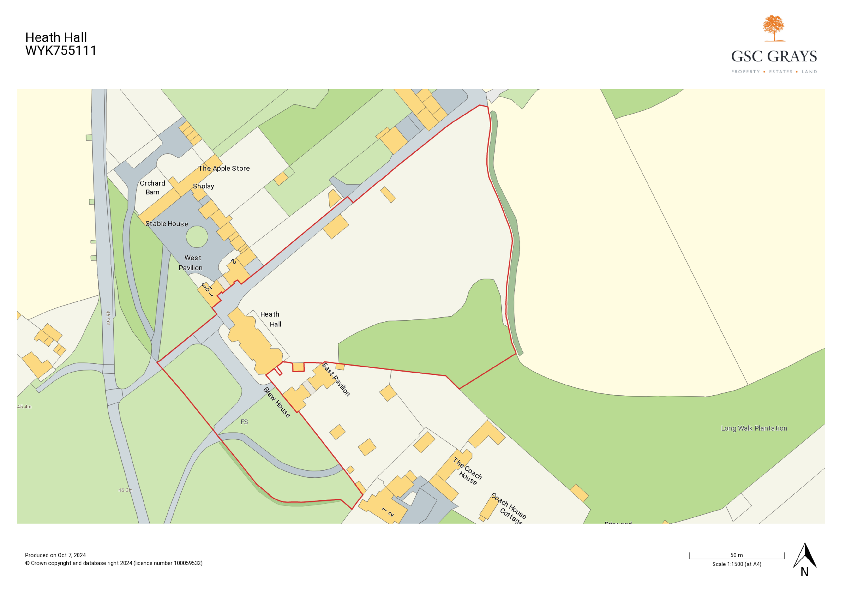This screenshot has width=842, height=595.
Task: Click the GSC GRAYS company name text
Action: pos(773,57)
